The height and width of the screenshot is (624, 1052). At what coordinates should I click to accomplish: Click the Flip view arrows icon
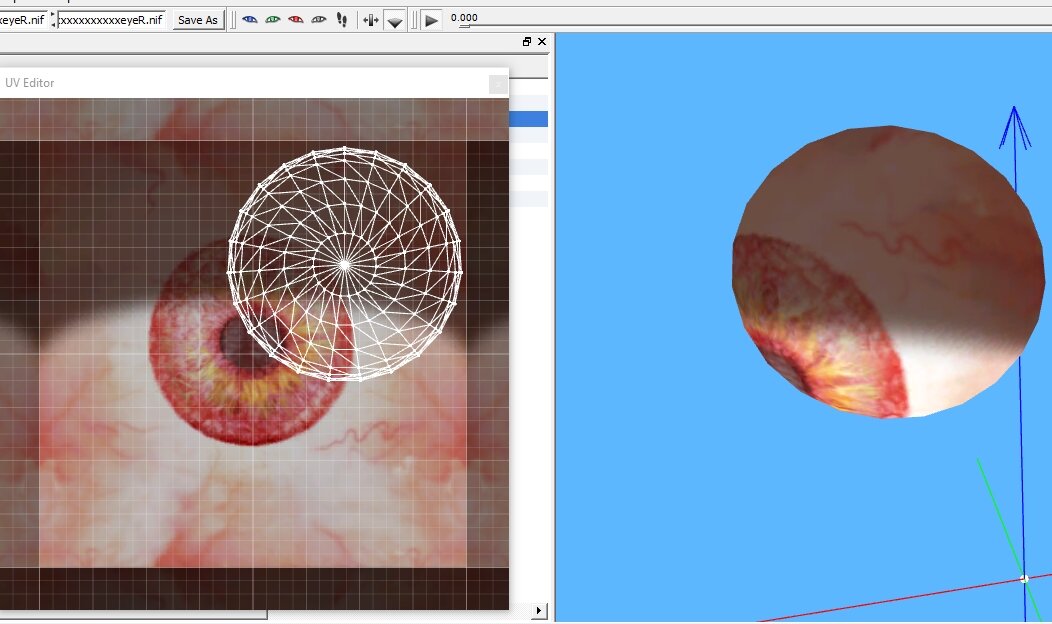tap(370, 20)
